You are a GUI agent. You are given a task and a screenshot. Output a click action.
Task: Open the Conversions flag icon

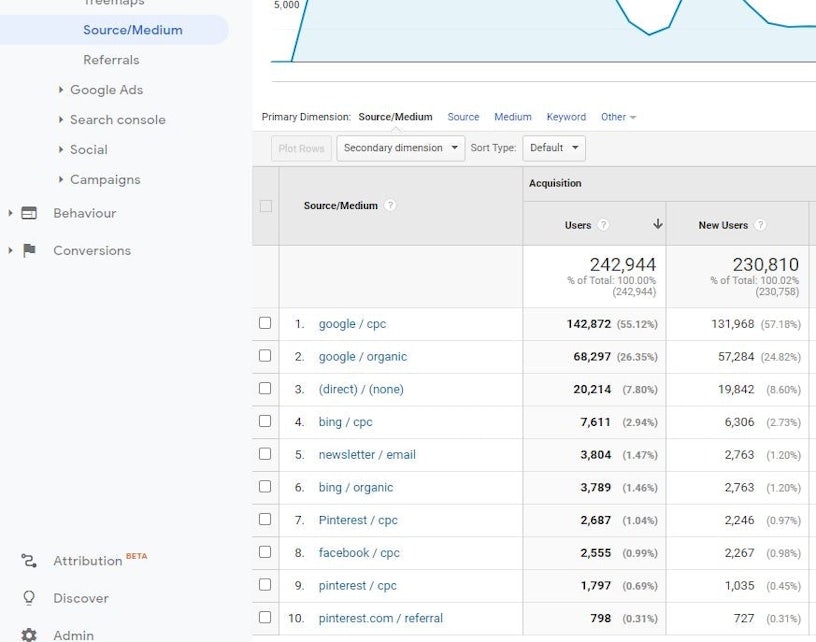tap(29, 251)
